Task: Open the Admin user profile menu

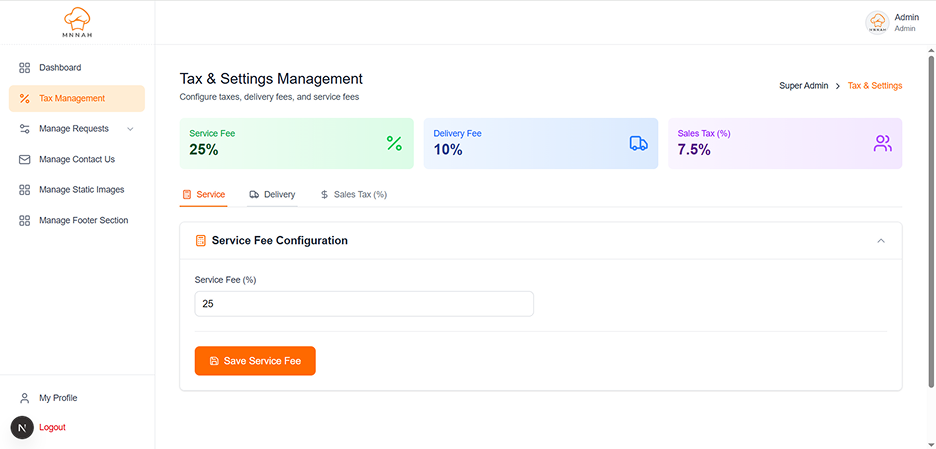Action: (906, 22)
